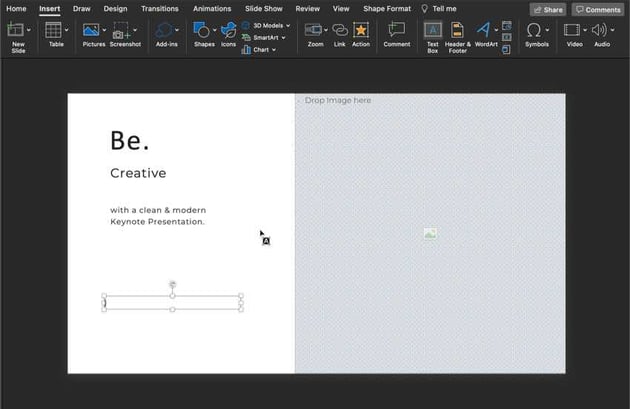This screenshot has width=630, height=409.
Task: Click the Comment icon in ribbon
Action: [x=397, y=31]
